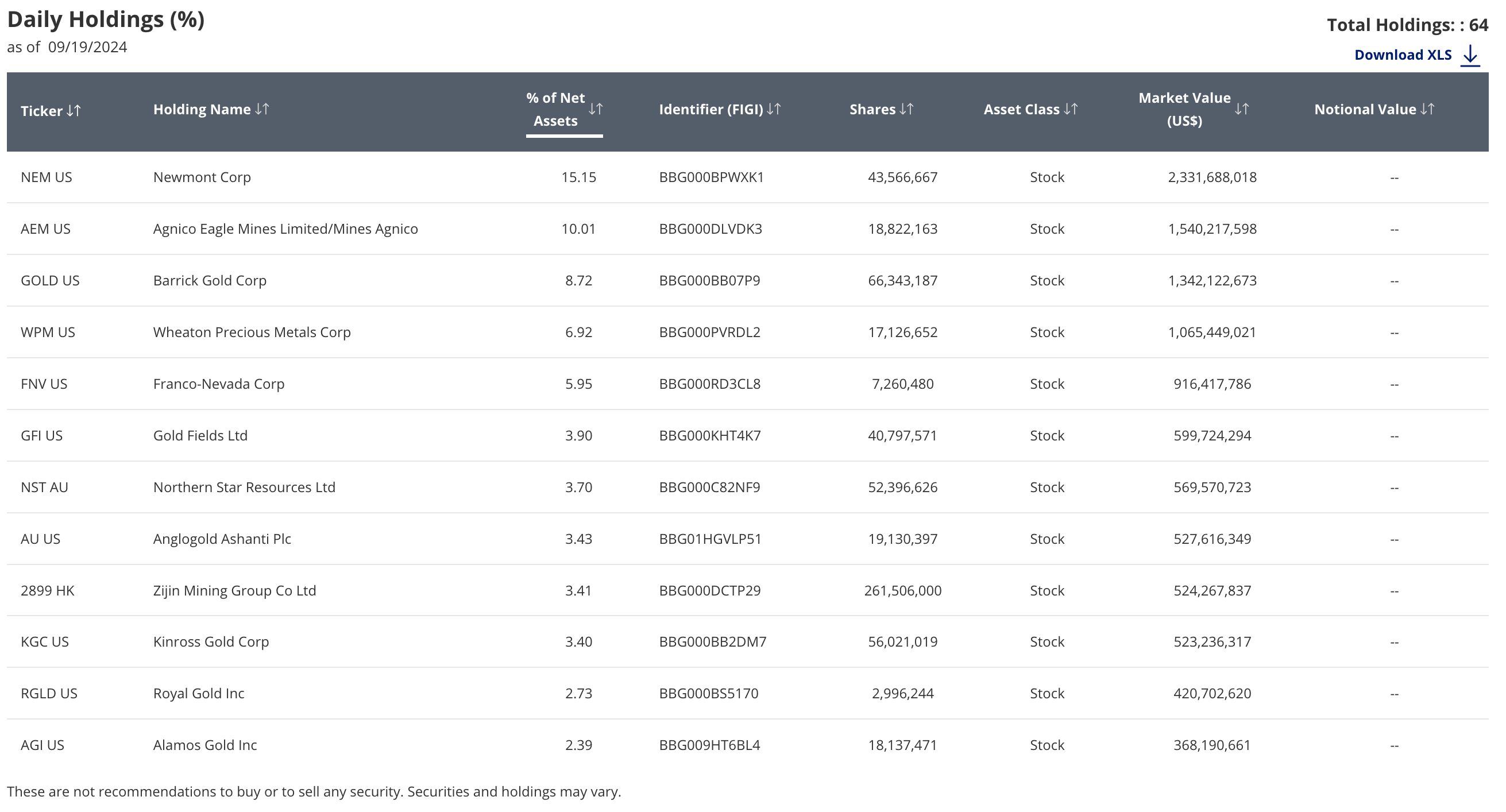The image size is (1506, 812).
Task: Click FIGI BBG000C82NF9
Action: [x=710, y=488]
